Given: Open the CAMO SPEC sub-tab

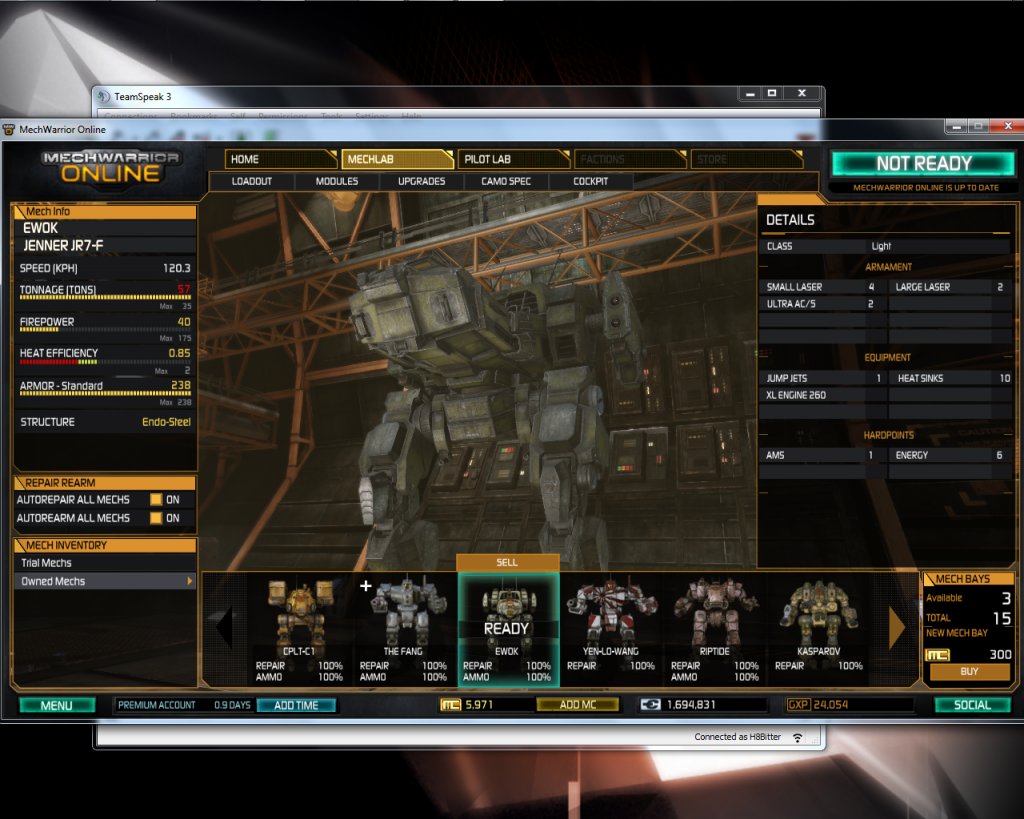Looking at the screenshot, I should [506, 182].
